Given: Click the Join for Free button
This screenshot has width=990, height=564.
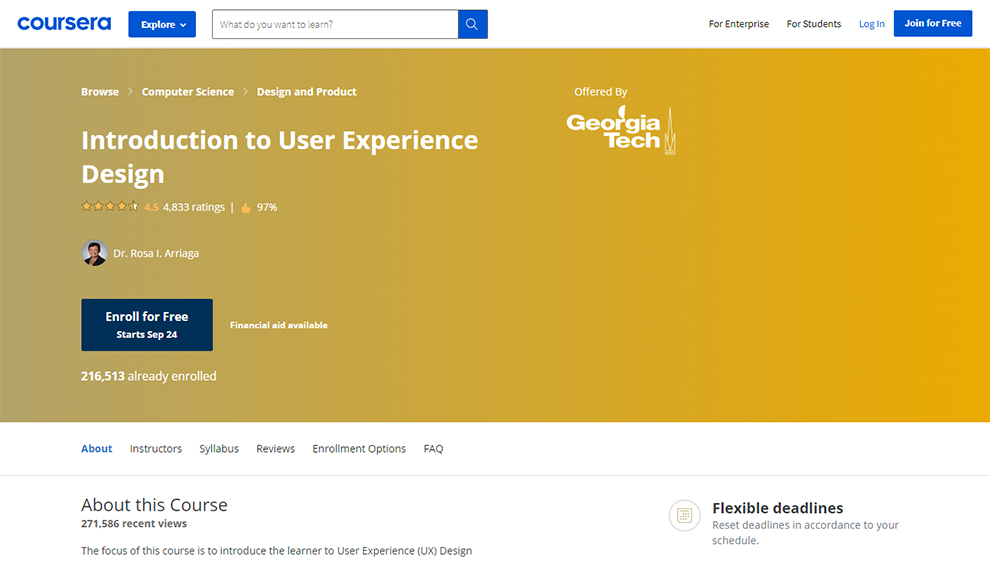Looking at the screenshot, I should [933, 23].
